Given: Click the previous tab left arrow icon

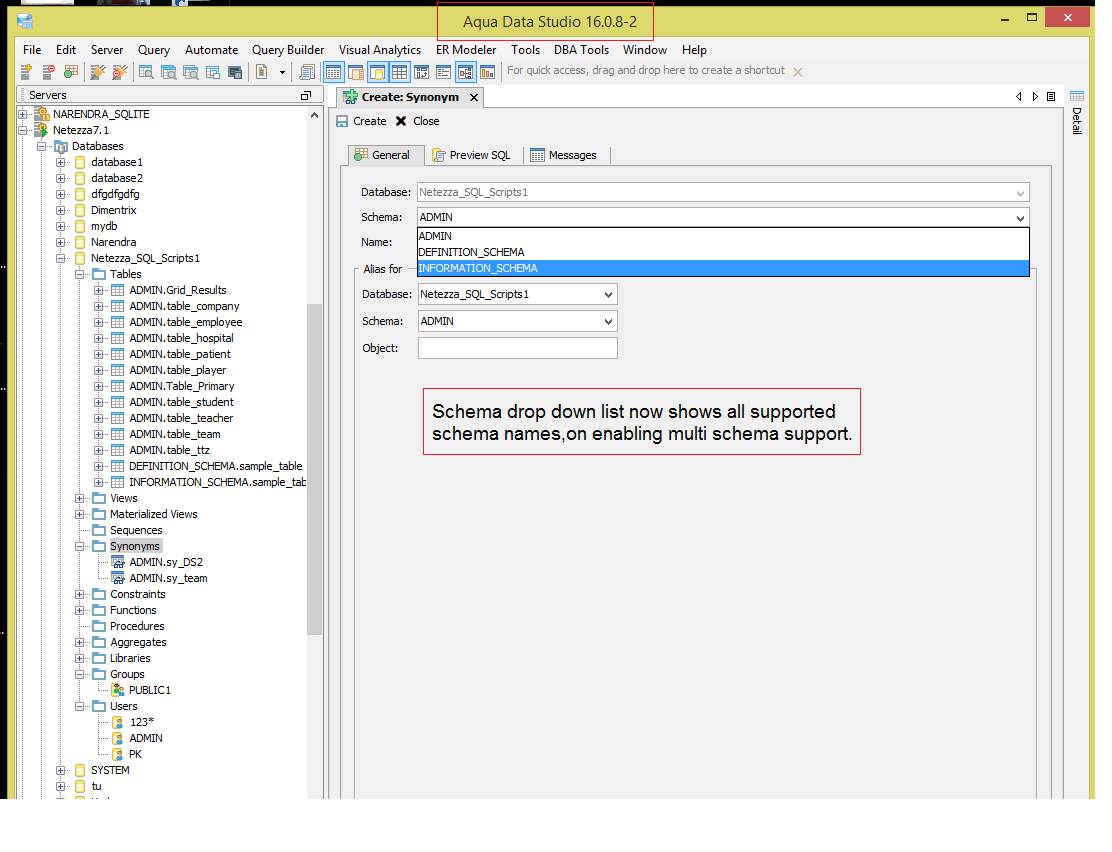Looking at the screenshot, I should pyautogui.click(x=1018, y=96).
